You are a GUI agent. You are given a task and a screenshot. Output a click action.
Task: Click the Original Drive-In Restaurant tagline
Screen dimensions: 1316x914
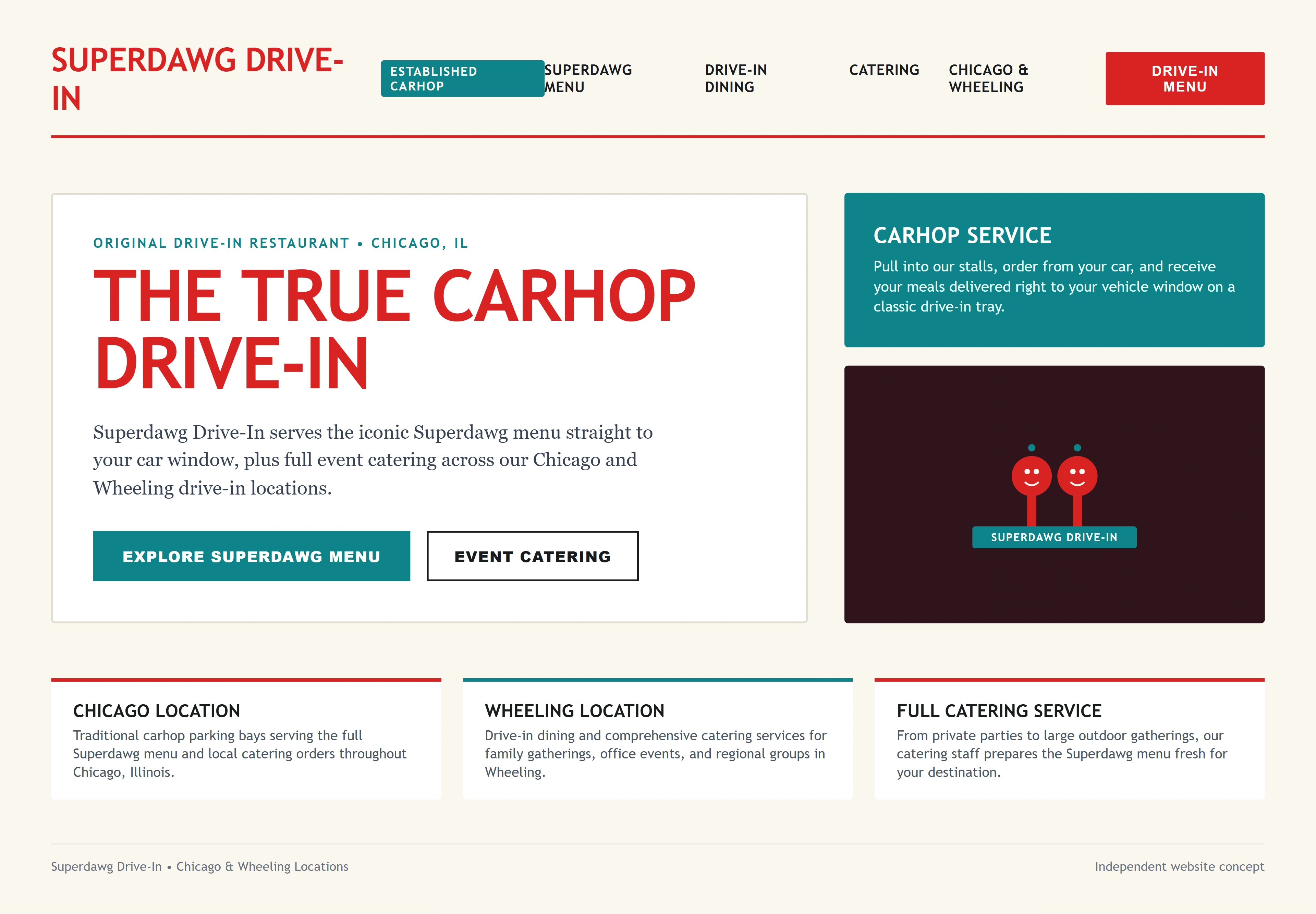281,243
